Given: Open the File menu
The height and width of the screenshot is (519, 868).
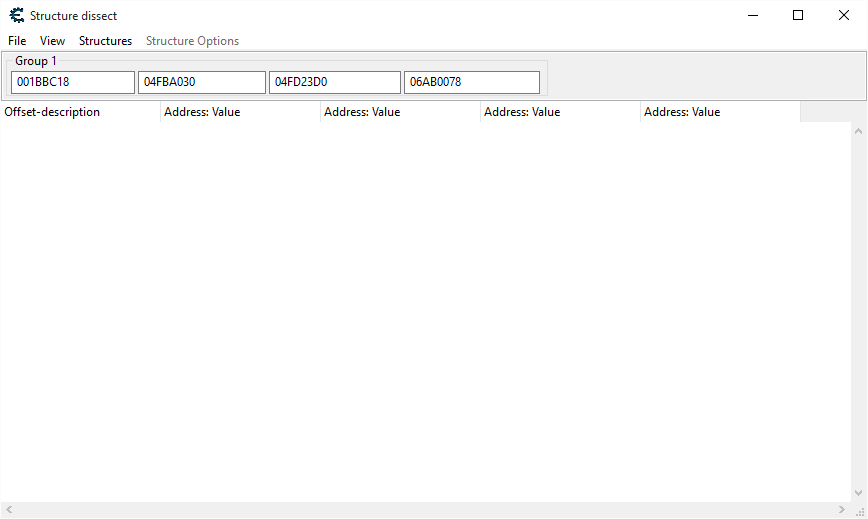Looking at the screenshot, I should pyautogui.click(x=17, y=41).
